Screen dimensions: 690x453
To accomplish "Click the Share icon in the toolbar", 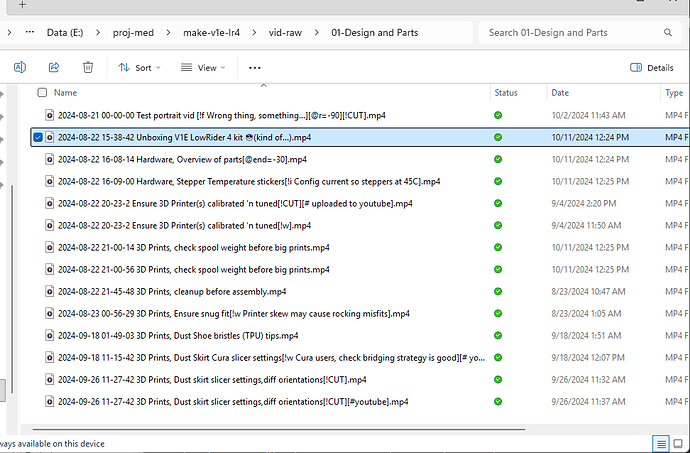I will click(54, 67).
